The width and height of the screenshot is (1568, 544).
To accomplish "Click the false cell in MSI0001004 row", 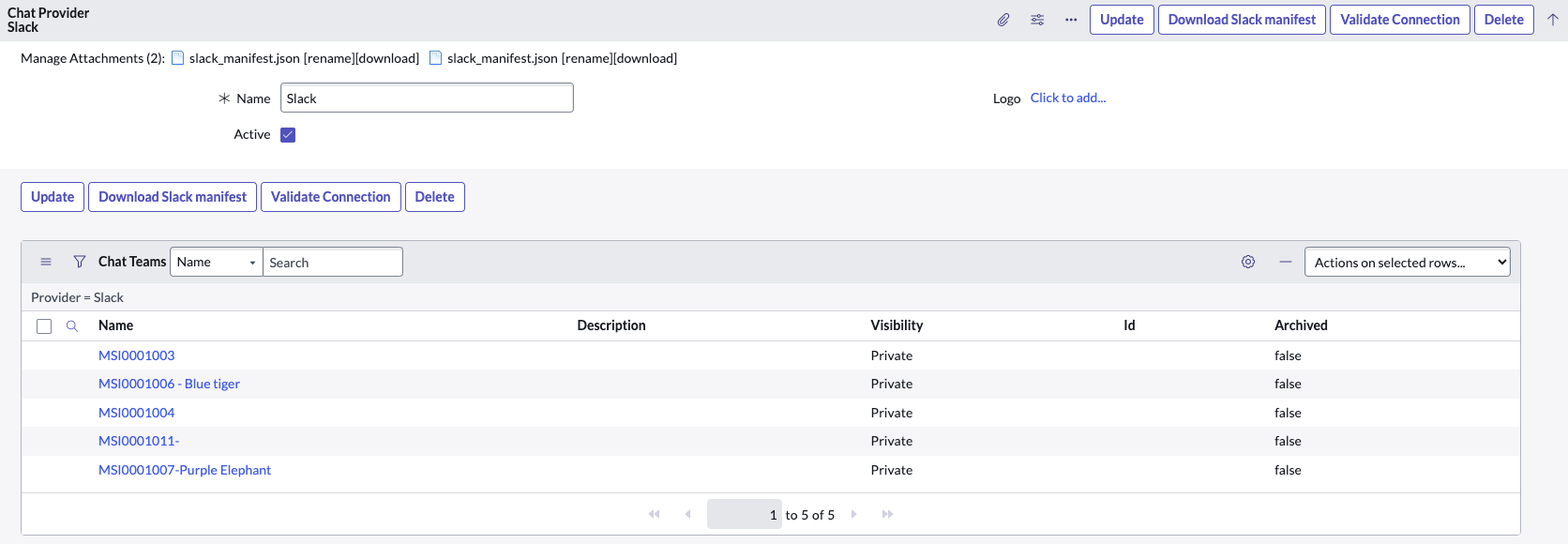I will (1288, 413).
